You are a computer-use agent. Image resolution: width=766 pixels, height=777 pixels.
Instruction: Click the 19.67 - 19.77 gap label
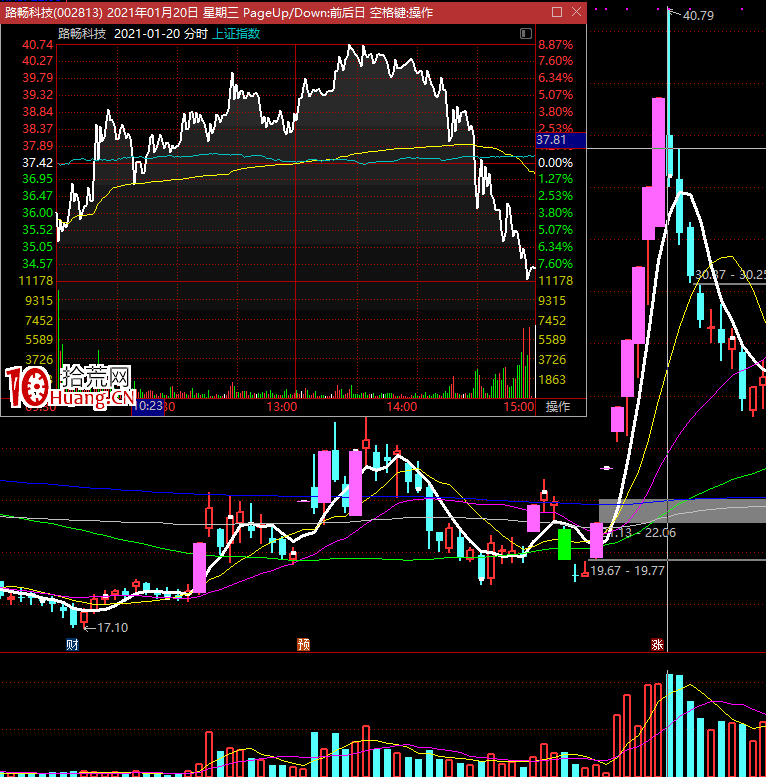click(x=627, y=570)
